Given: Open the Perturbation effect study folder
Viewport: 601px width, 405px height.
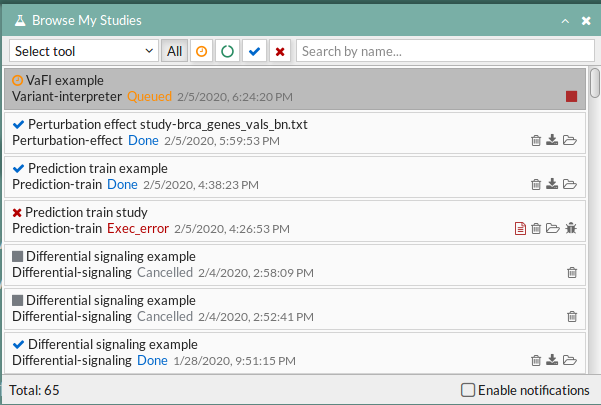Looking at the screenshot, I should tap(570, 140).
